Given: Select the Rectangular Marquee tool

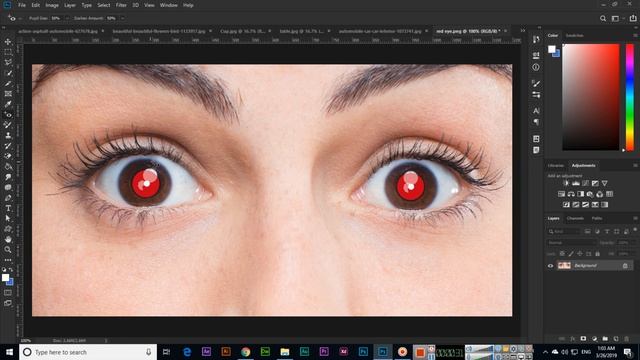Looking at the screenshot, I should [8, 52].
